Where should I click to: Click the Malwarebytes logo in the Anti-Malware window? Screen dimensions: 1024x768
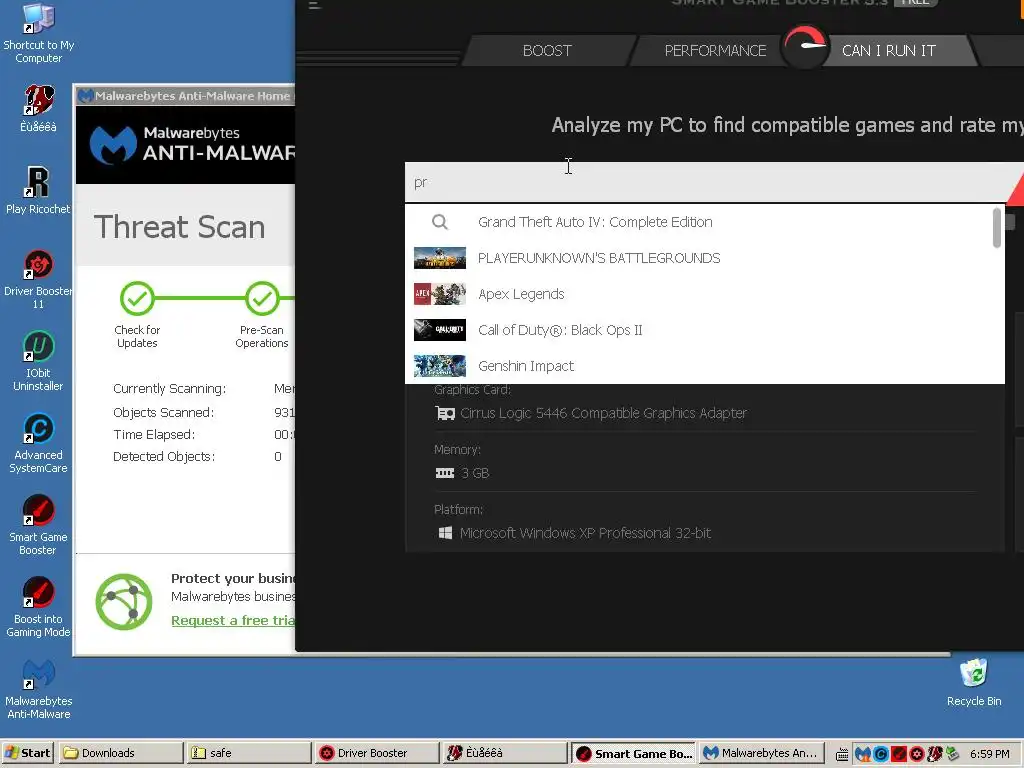[x=113, y=144]
